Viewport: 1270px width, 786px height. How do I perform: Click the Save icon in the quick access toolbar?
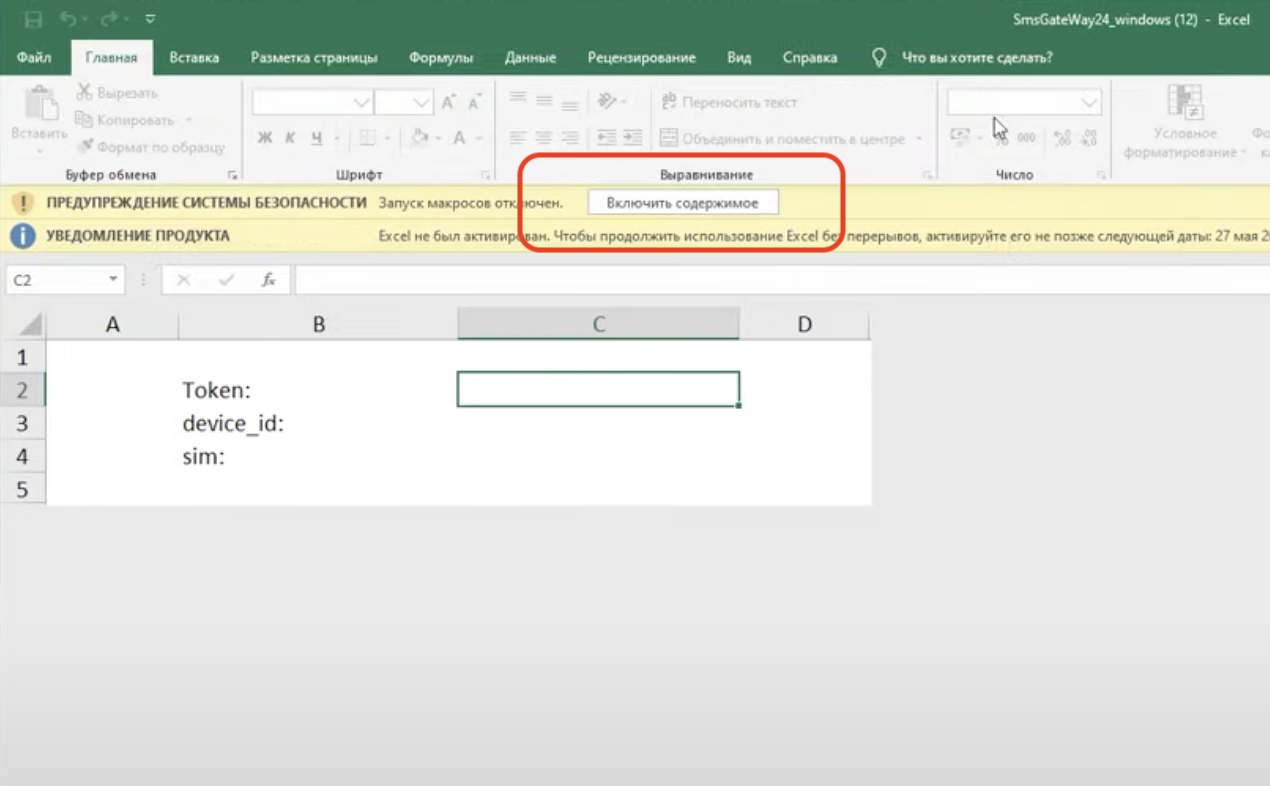pos(33,19)
